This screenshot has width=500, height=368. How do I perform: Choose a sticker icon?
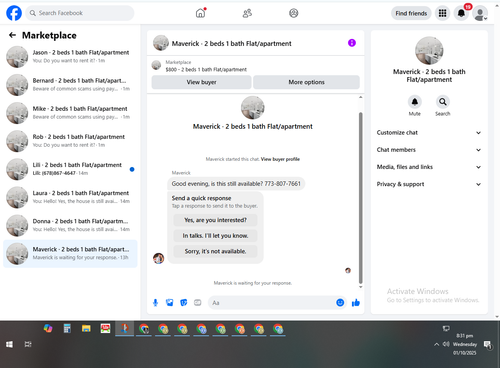(184, 303)
